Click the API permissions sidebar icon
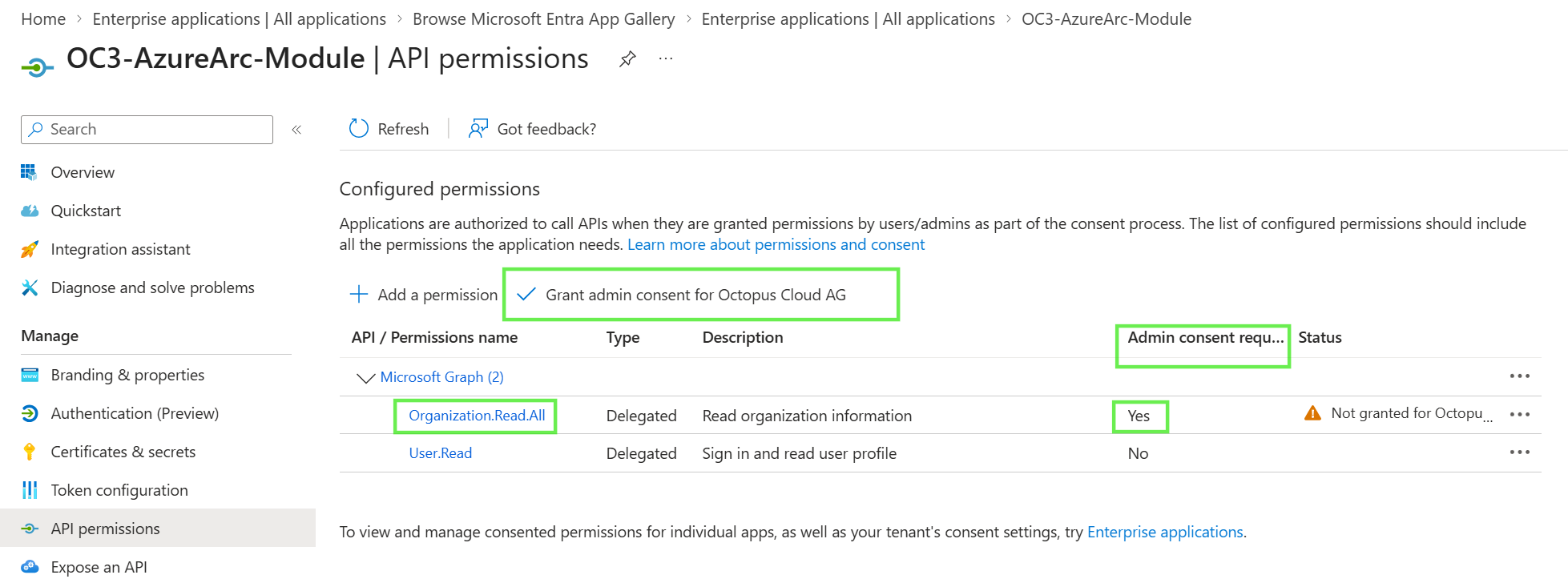 coord(30,529)
